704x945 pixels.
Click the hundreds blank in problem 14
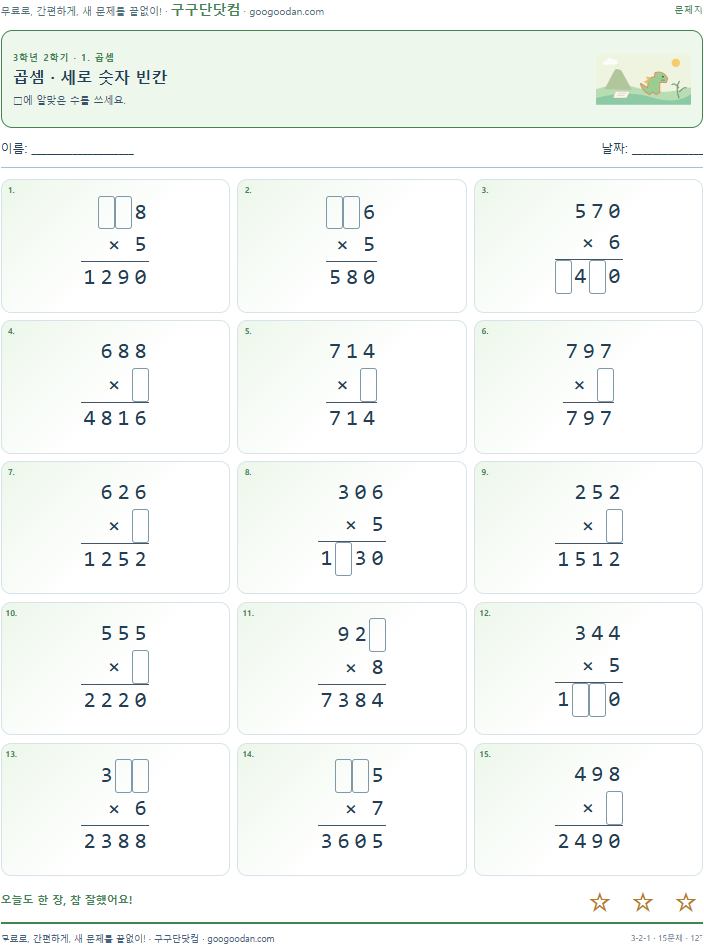pos(344,776)
